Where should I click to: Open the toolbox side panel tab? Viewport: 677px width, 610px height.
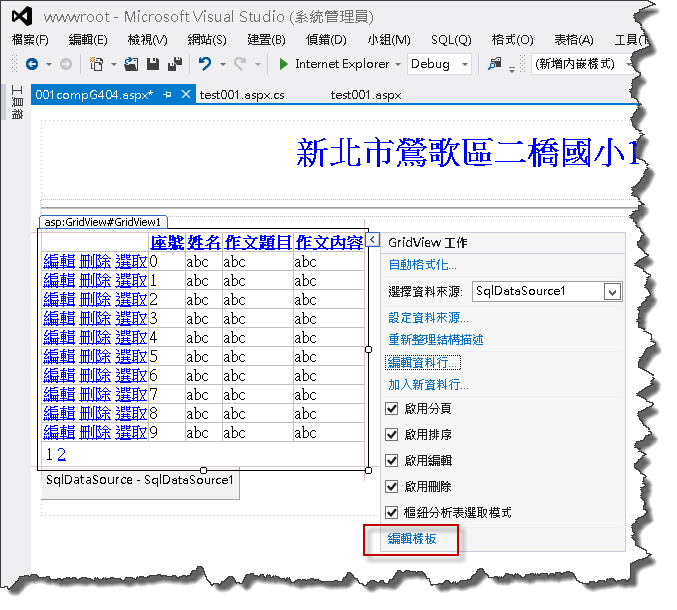click(x=17, y=102)
